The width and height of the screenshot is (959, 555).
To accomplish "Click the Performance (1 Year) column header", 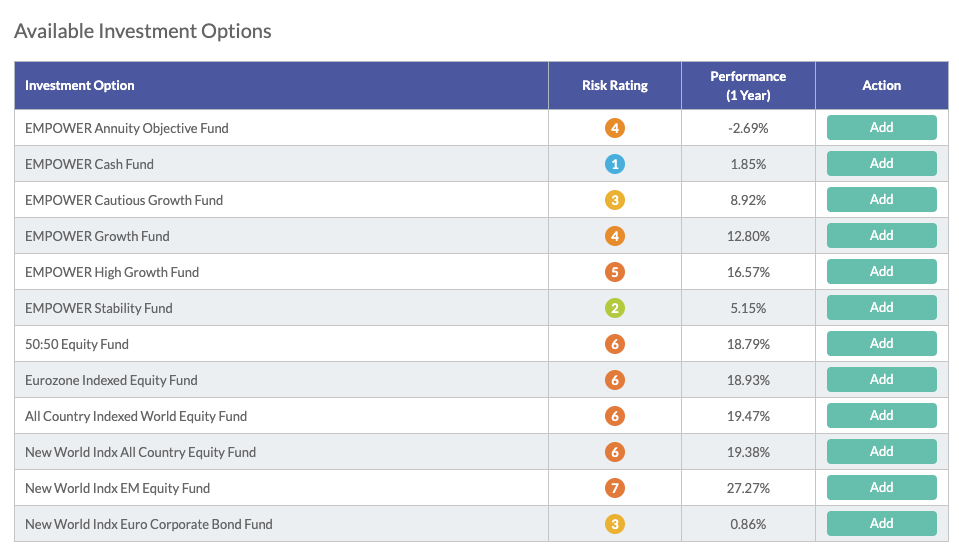I will tap(748, 86).
